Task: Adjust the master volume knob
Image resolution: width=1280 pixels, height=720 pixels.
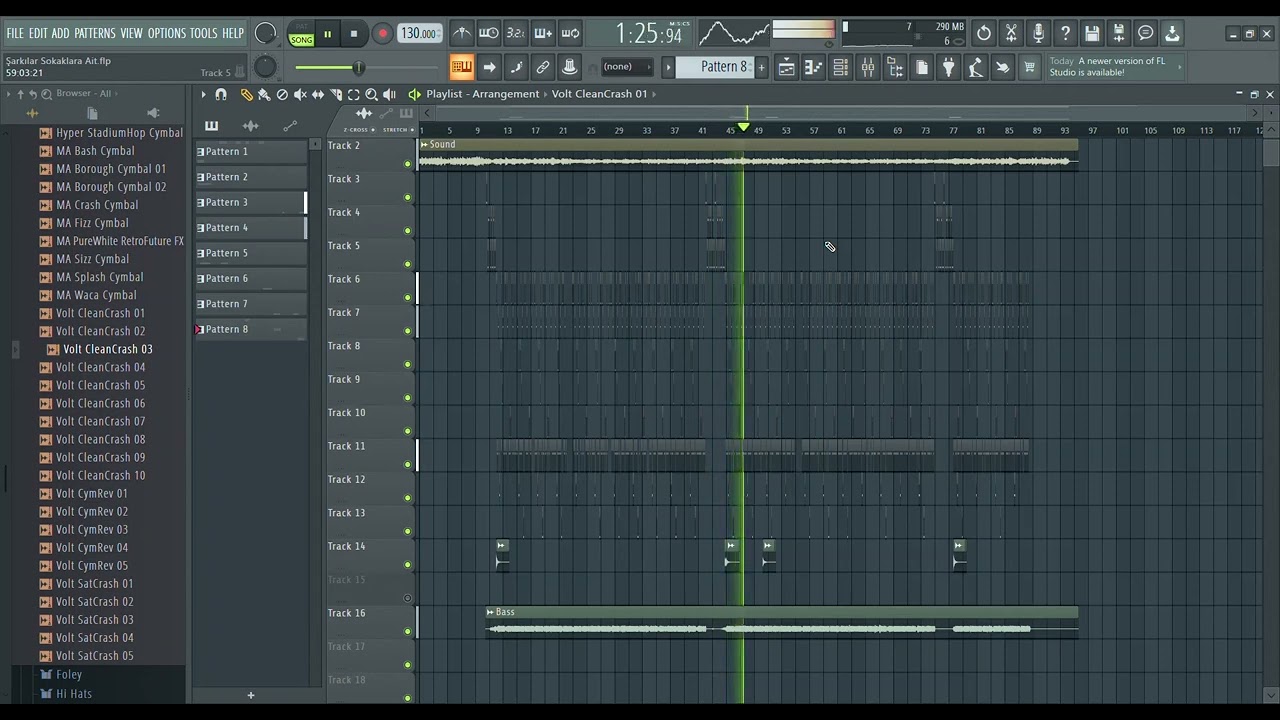Action: tap(265, 33)
